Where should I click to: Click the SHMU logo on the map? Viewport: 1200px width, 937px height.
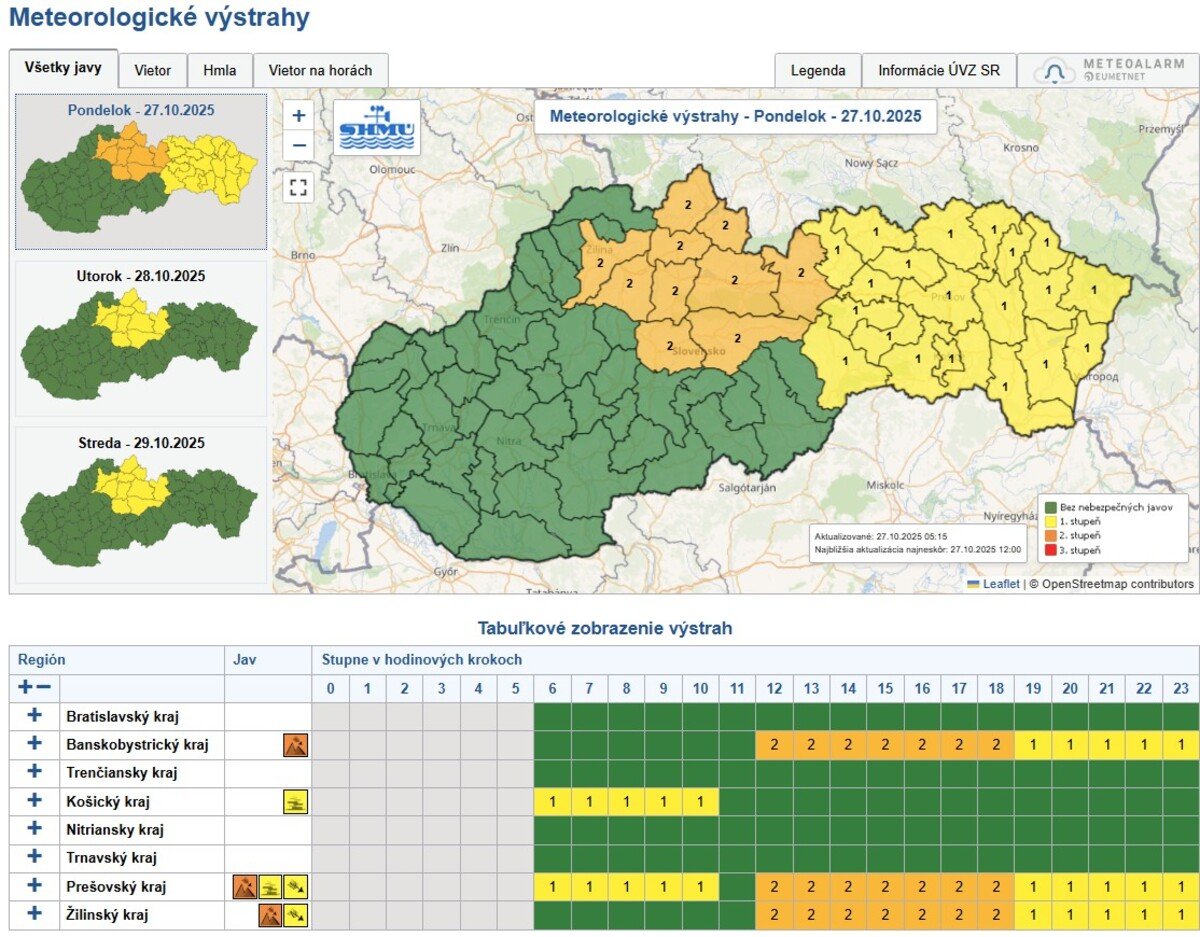[376, 128]
